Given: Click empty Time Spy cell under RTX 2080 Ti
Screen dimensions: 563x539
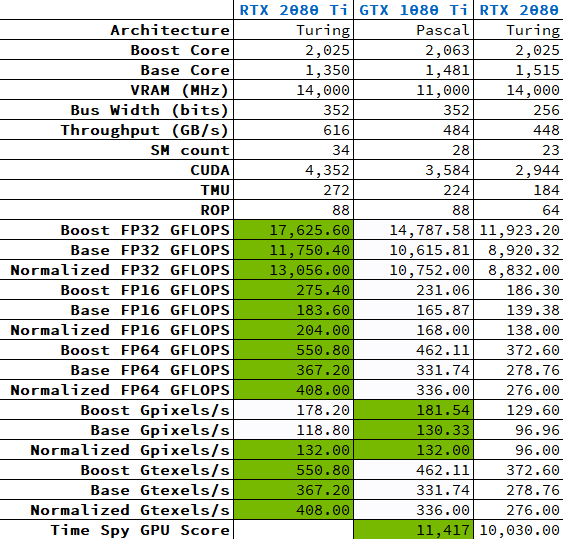Looking at the screenshot, I should [293, 530].
